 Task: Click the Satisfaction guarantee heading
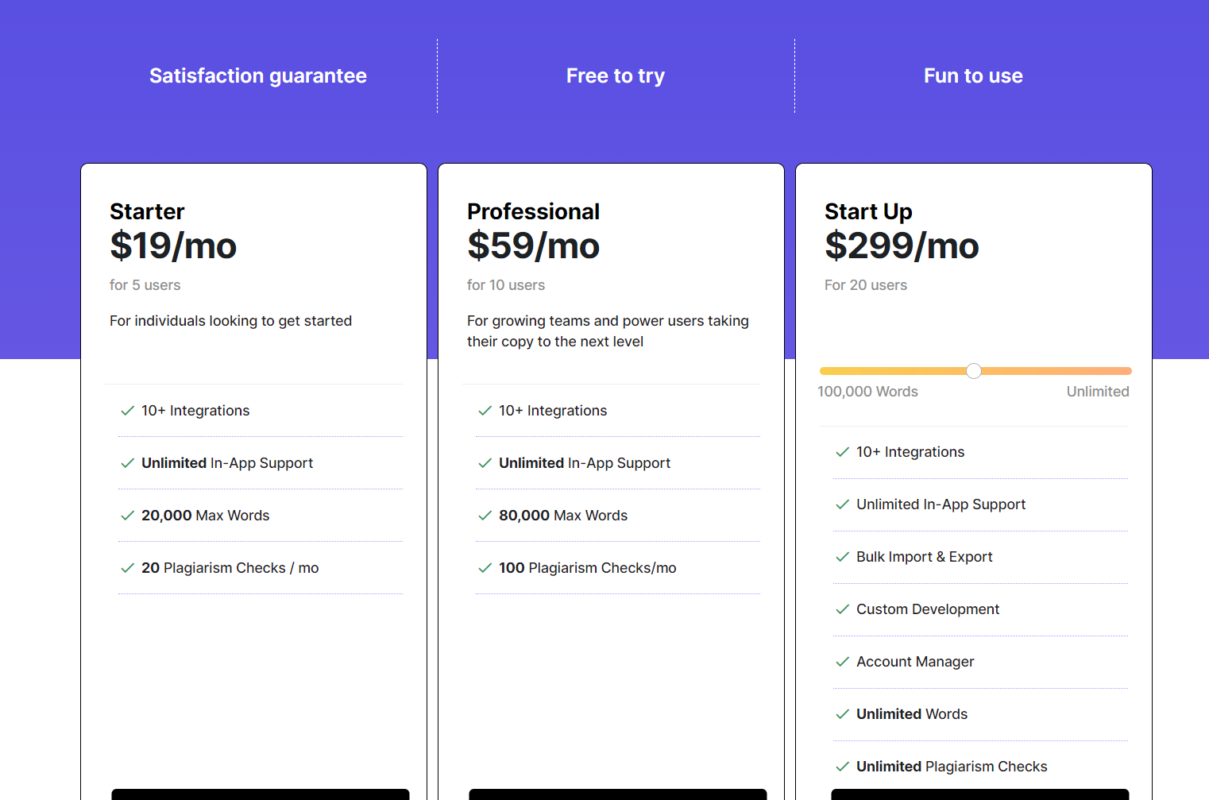coord(258,76)
